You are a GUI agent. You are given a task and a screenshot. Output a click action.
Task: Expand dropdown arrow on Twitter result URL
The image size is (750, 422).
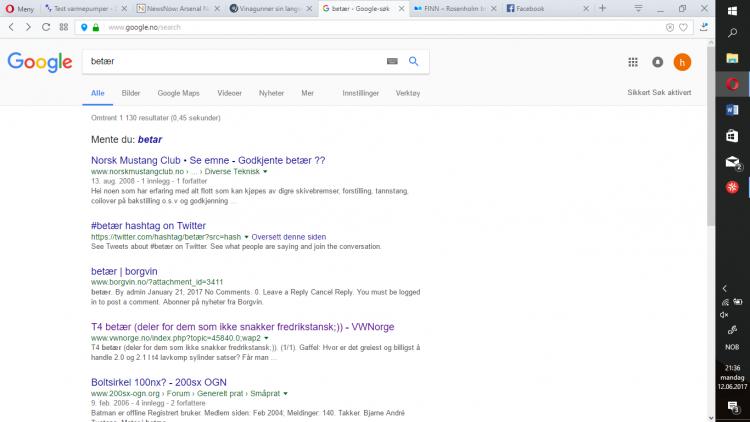pyautogui.click(x=246, y=237)
